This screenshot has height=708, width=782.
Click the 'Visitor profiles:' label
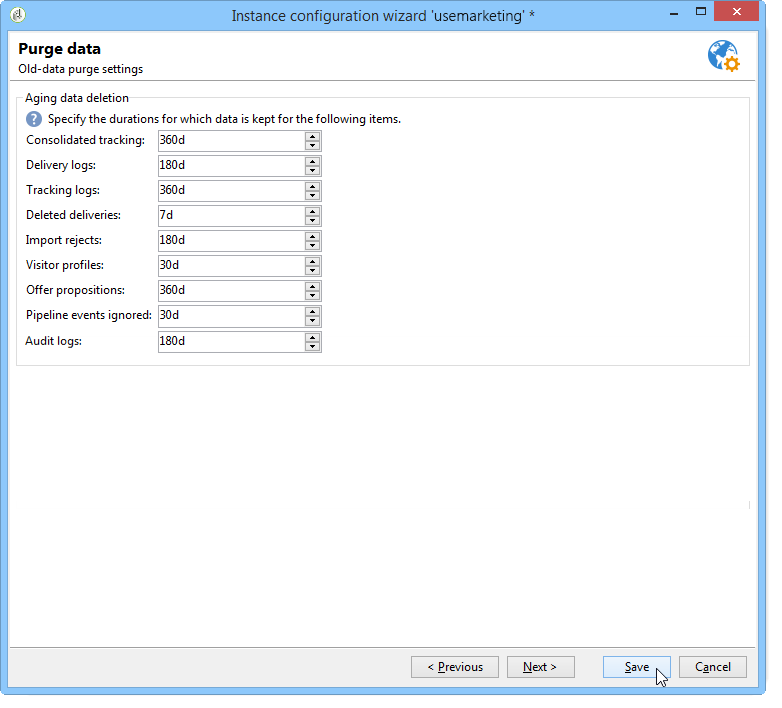65,265
